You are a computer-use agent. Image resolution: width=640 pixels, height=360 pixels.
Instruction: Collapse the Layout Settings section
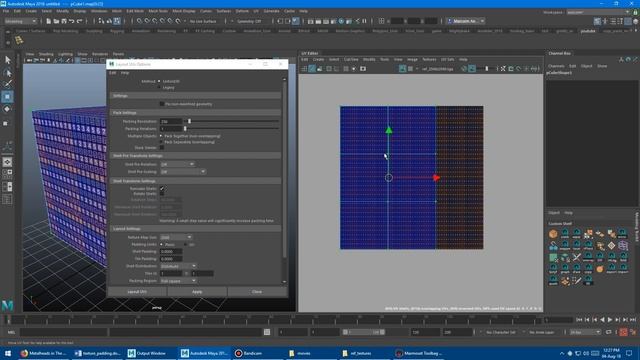click(196, 229)
